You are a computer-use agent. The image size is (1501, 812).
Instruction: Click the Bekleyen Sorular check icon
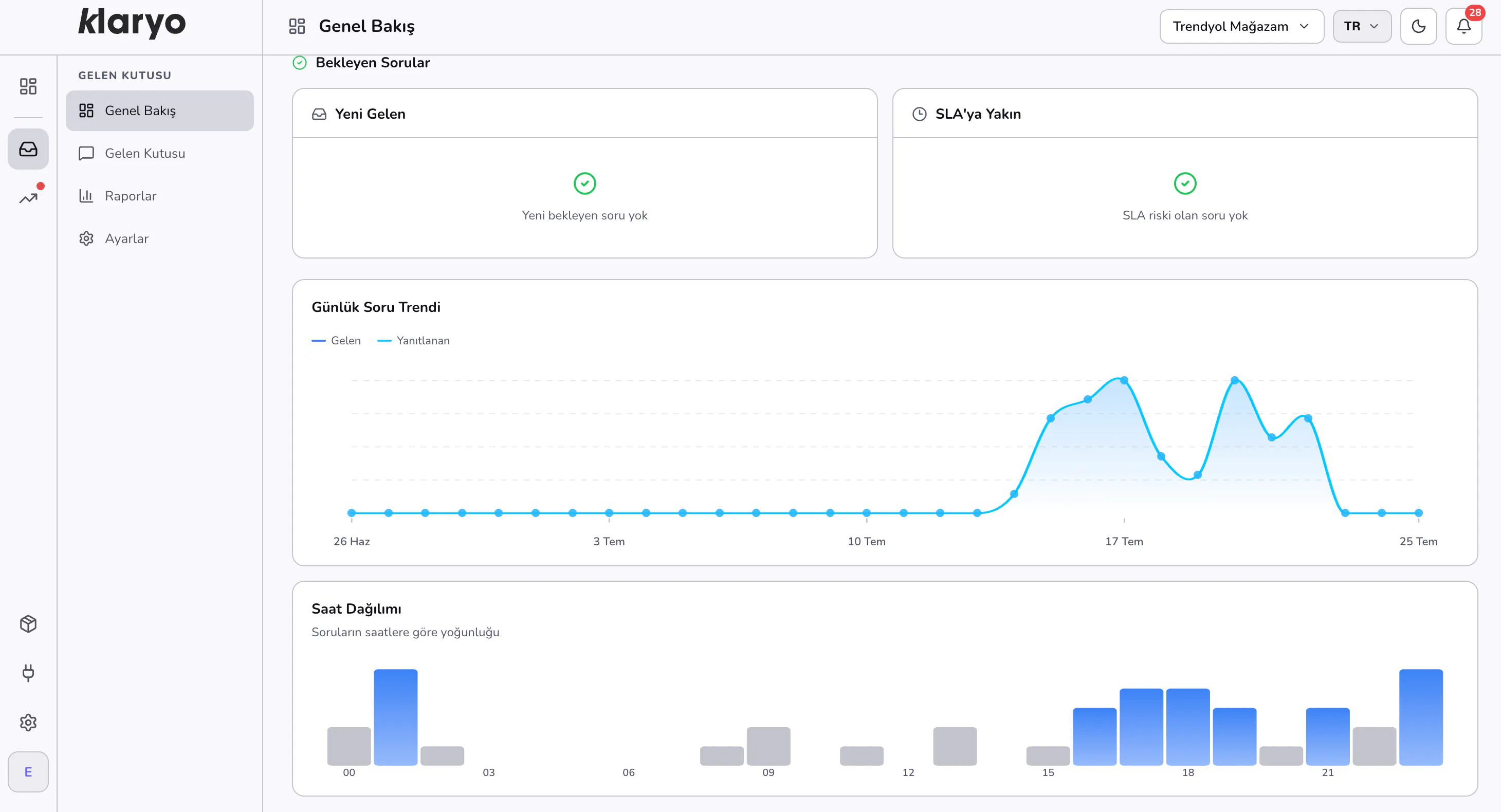(x=300, y=63)
